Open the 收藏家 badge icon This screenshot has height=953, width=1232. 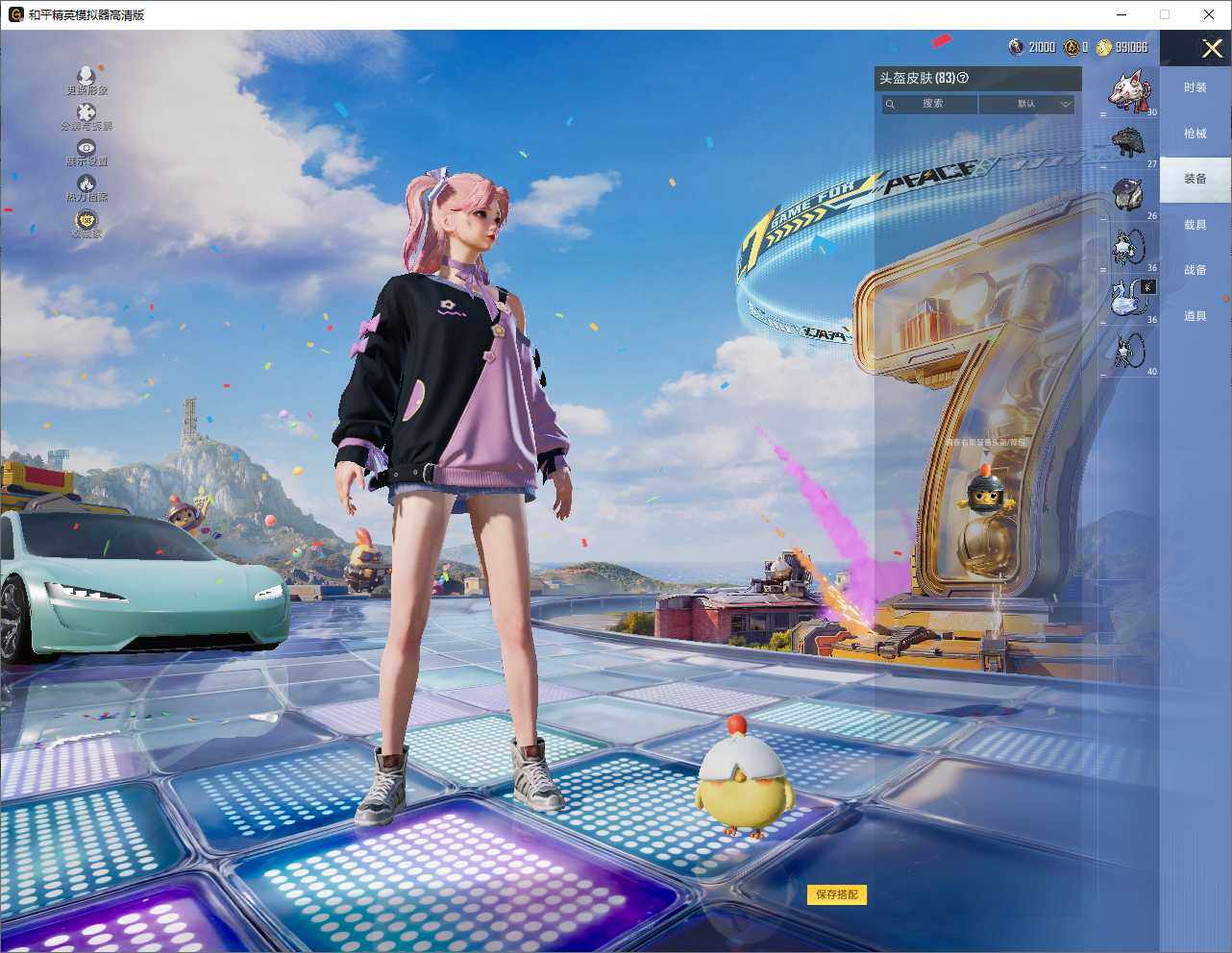coord(86,219)
